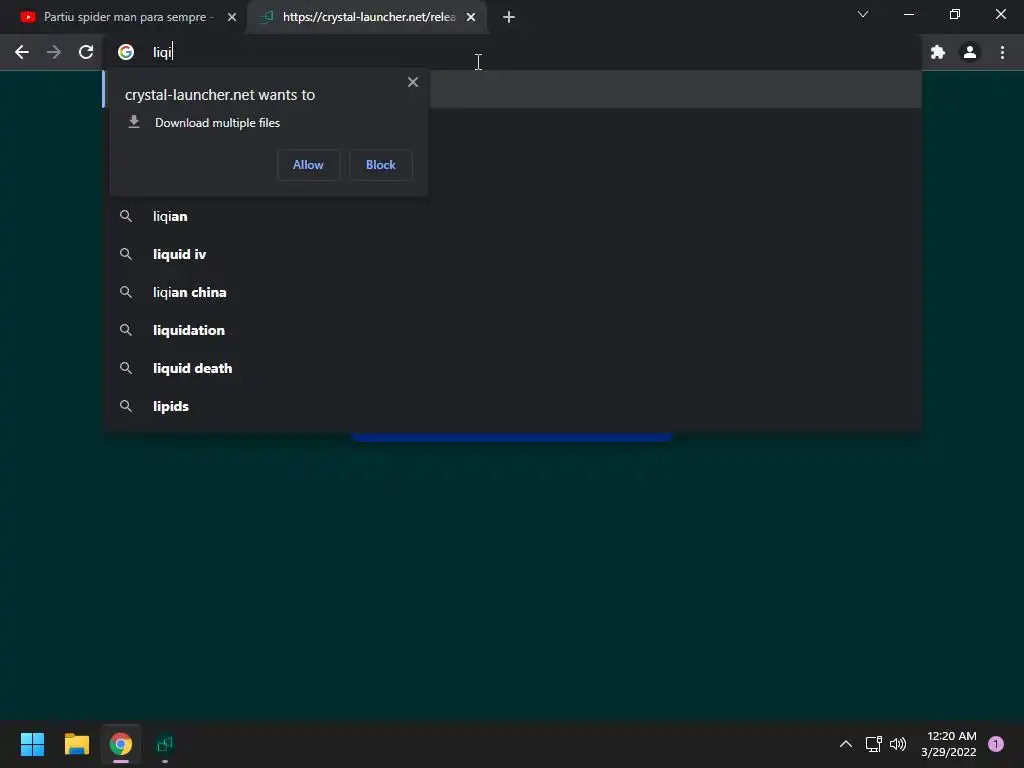Dismiss the download permission popup
1024x768 pixels.
click(x=413, y=82)
